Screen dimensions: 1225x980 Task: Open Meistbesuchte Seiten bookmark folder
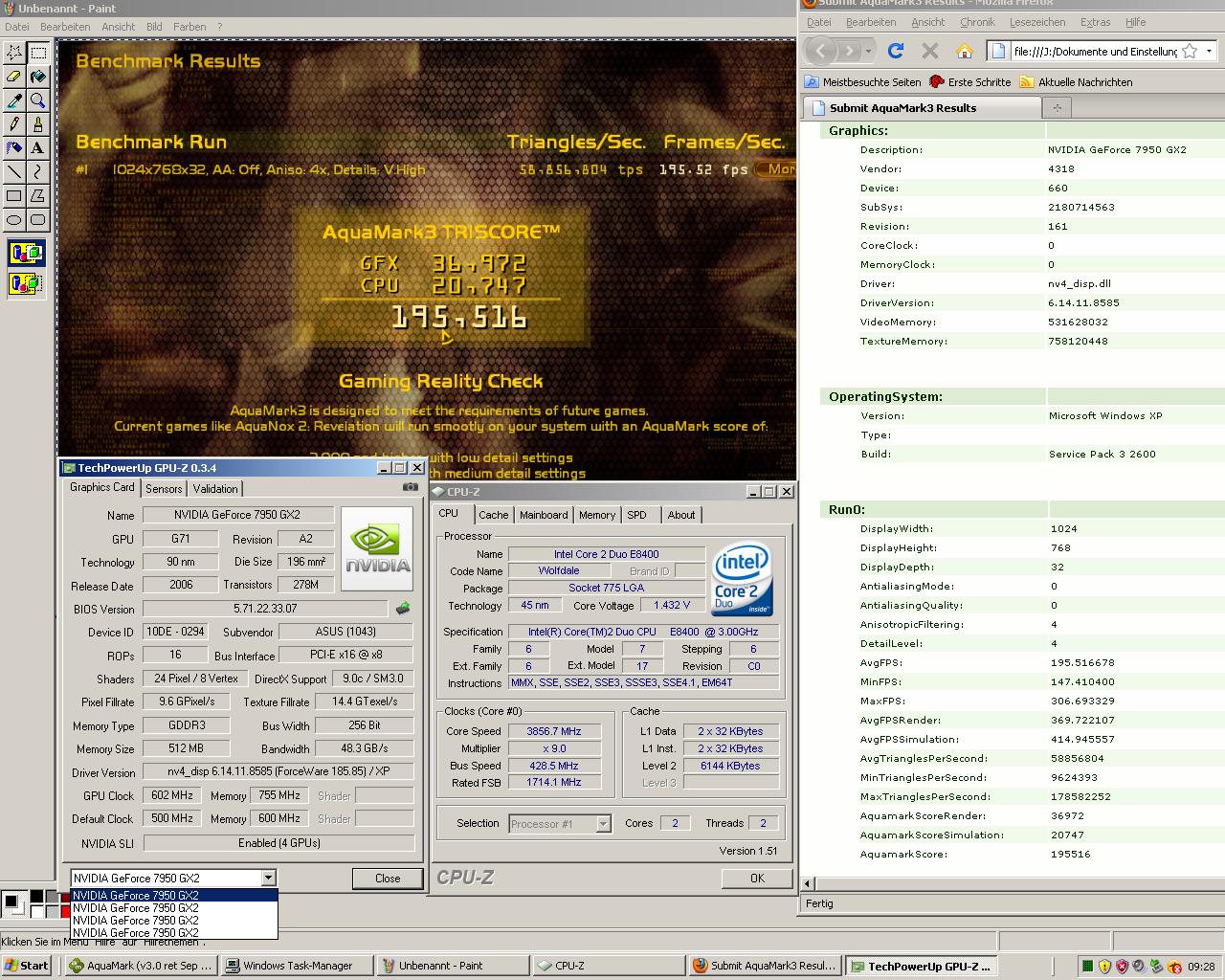click(x=862, y=82)
